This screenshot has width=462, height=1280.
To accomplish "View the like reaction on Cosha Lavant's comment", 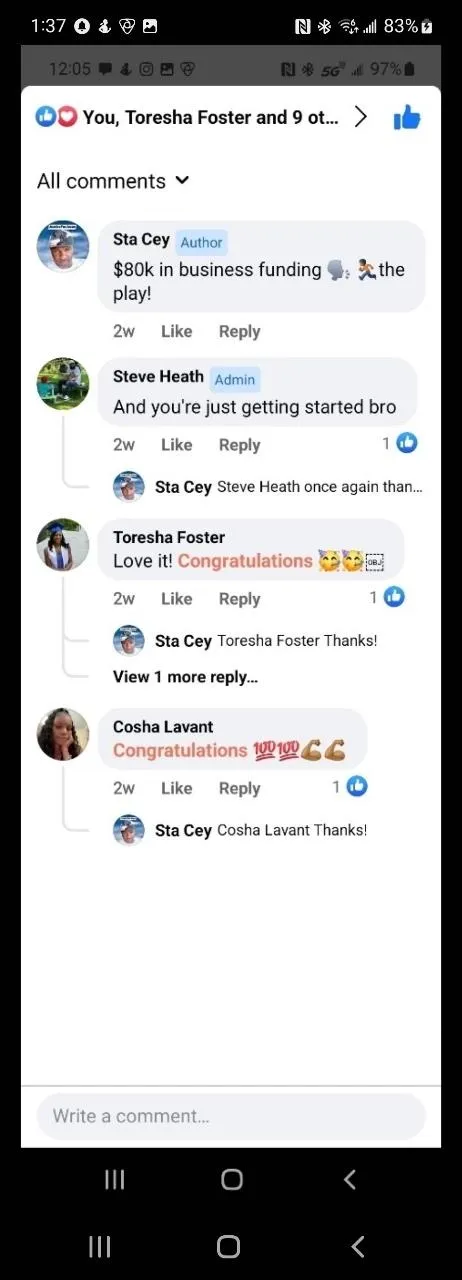I will (350, 786).
